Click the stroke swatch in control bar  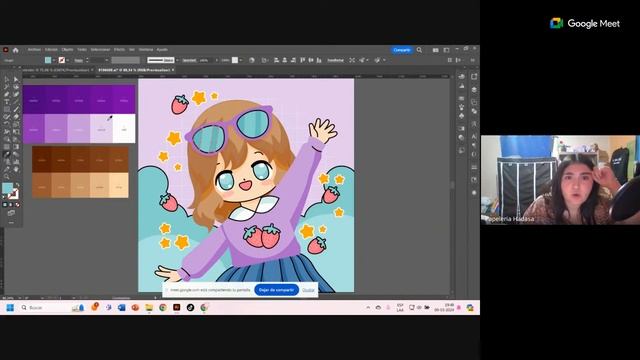click(x=62, y=60)
